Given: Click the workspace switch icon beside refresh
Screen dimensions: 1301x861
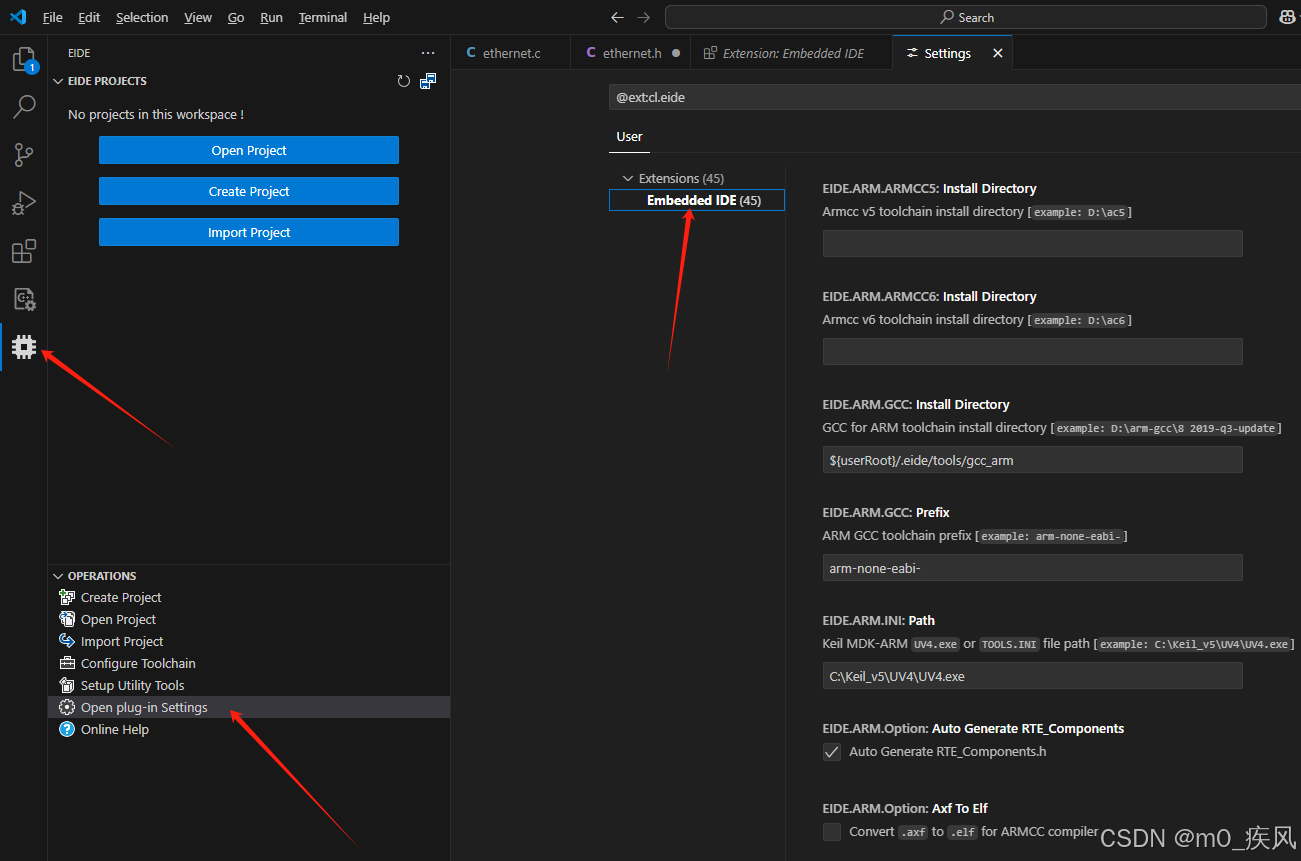Looking at the screenshot, I should coord(428,81).
